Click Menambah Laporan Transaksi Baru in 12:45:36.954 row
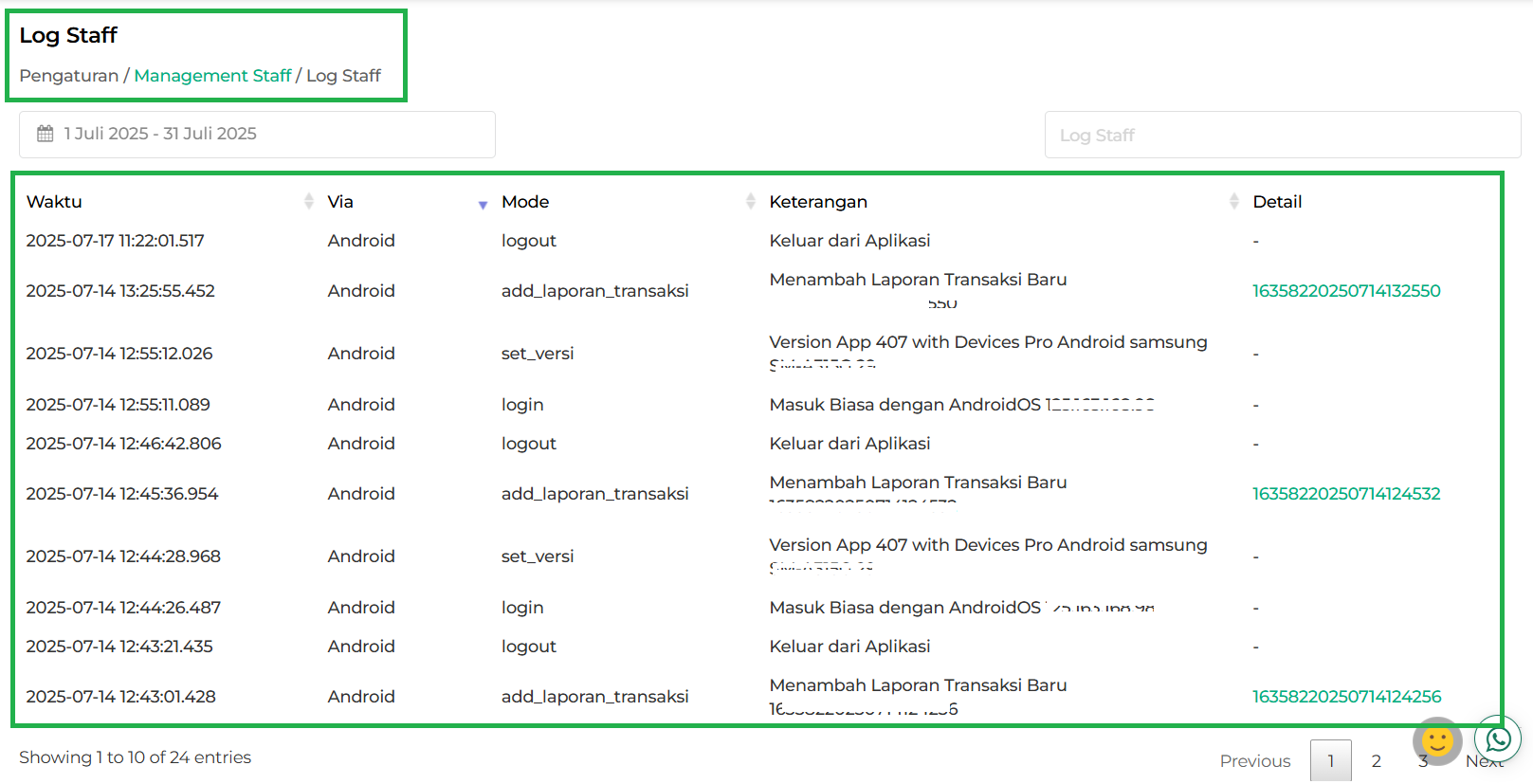The height and width of the screenshot is (784, 1533). coord(918,483)
